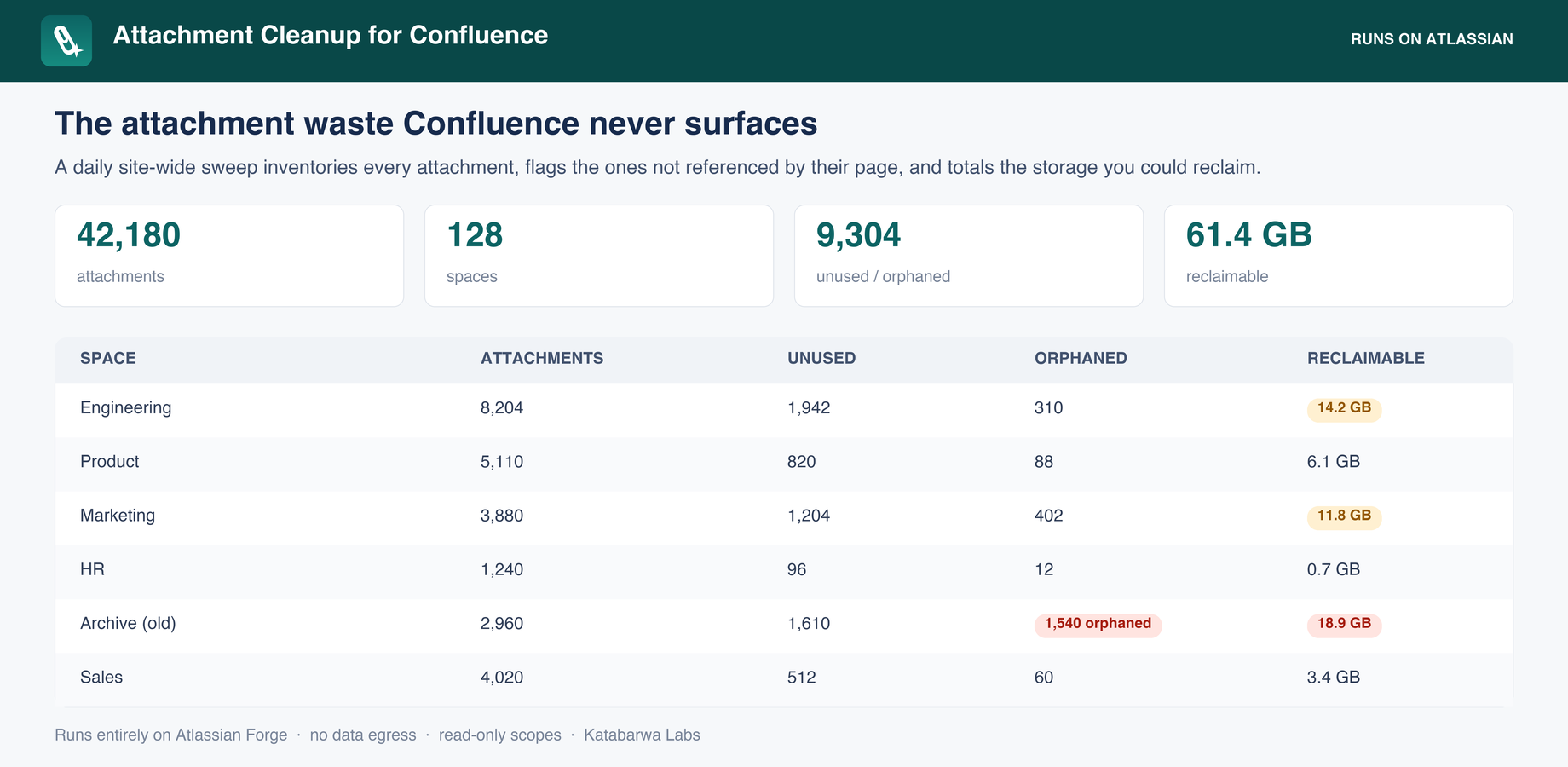Select the Engineering space row name

126,408
